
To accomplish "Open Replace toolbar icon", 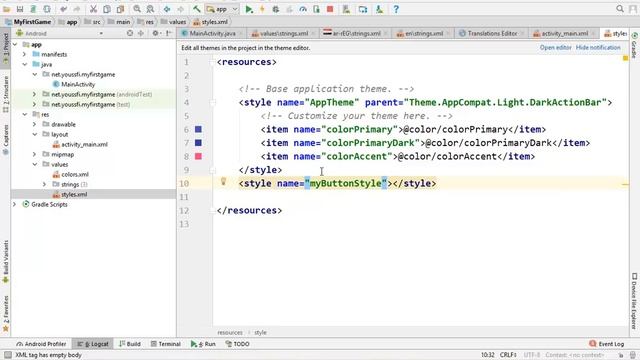I will [x=150, y=9].
